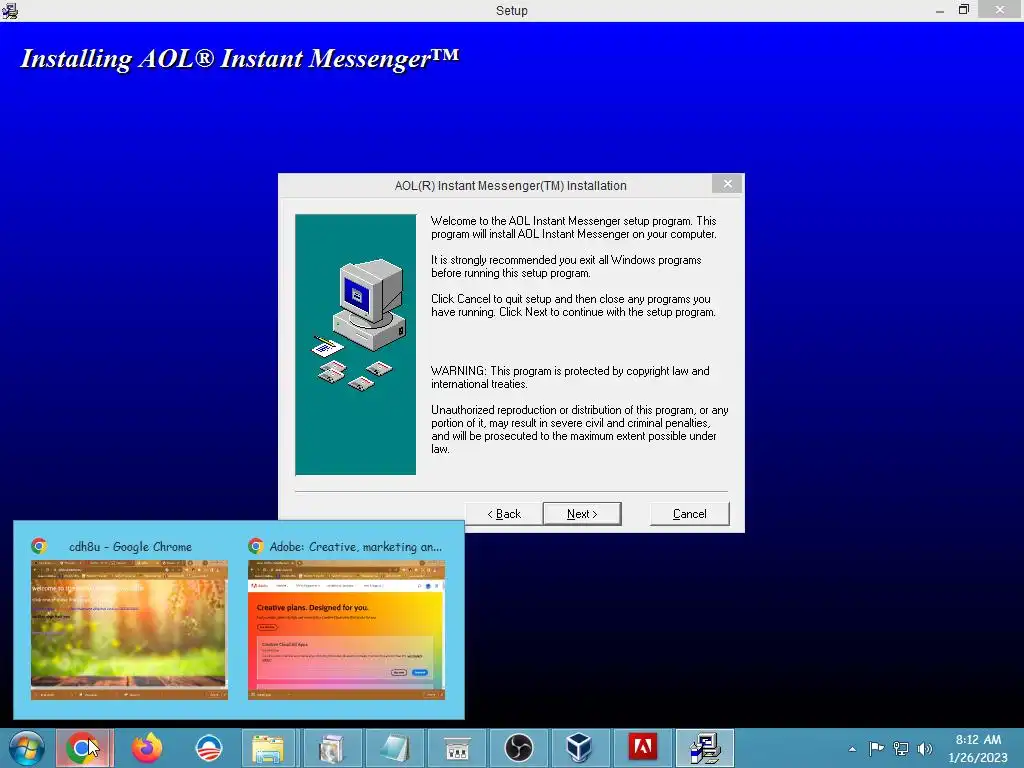Launch Firefox from the taskbar

point(147,748)
